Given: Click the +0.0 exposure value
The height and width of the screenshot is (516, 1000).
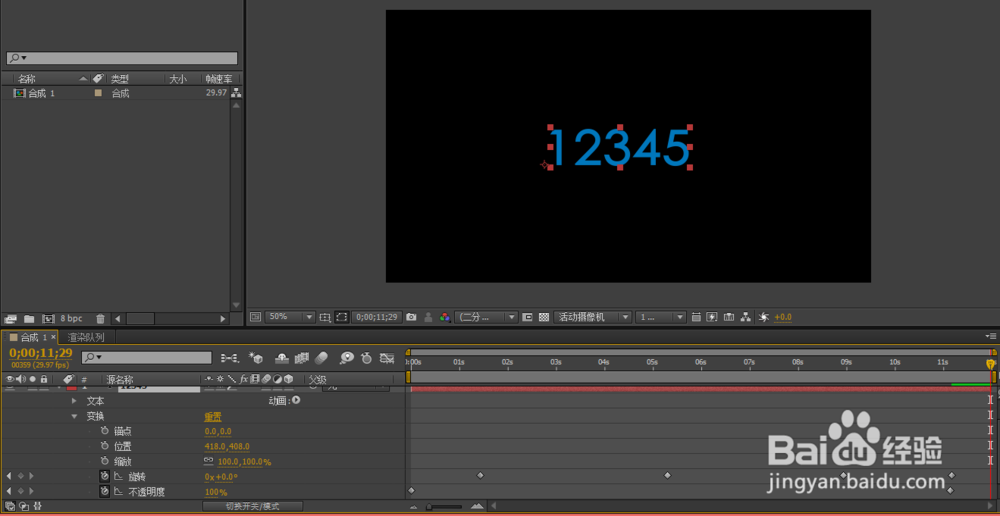Looking at the screenshot, I should pyautogui.click(x=783, y=317).
